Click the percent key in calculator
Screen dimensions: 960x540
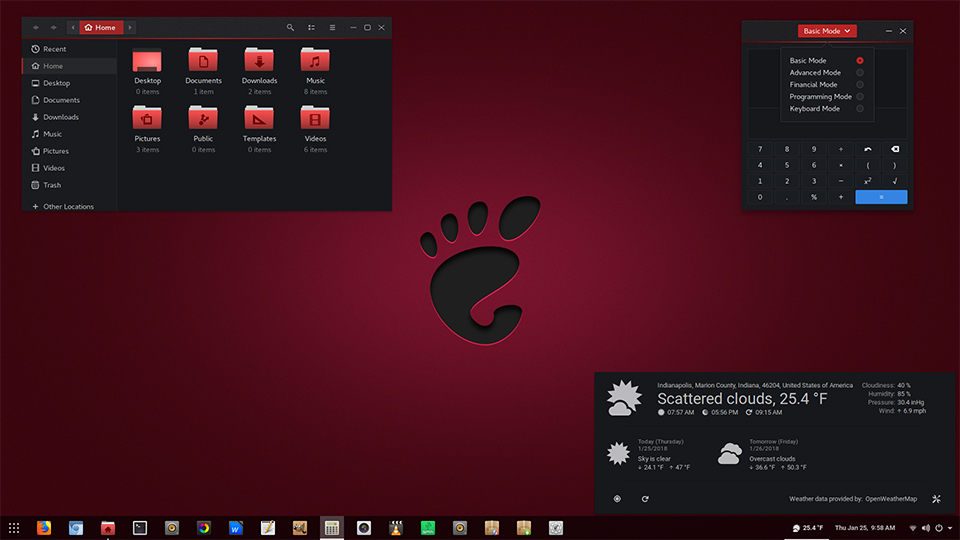tap(814, 197)
